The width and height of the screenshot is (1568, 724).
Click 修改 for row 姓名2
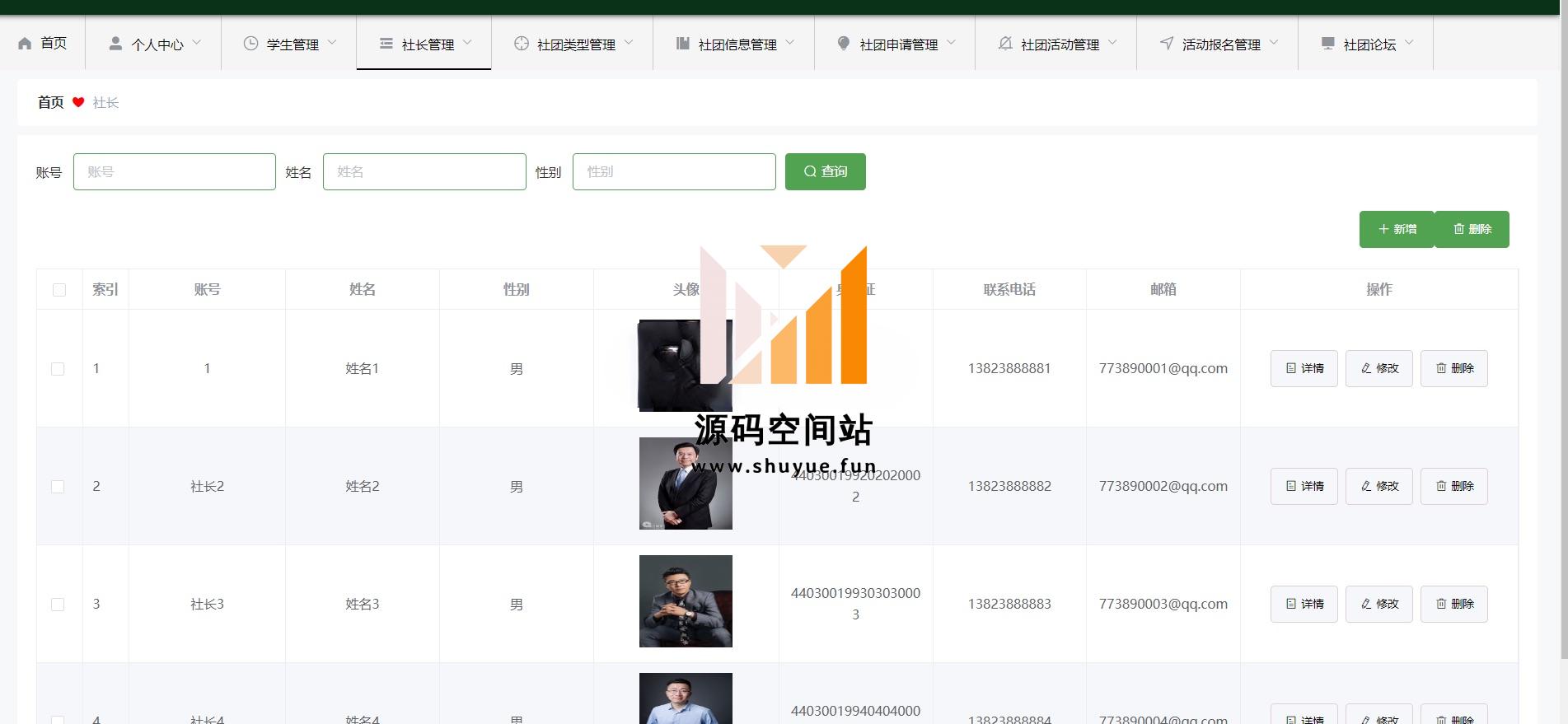click(x=1379, y=486)
